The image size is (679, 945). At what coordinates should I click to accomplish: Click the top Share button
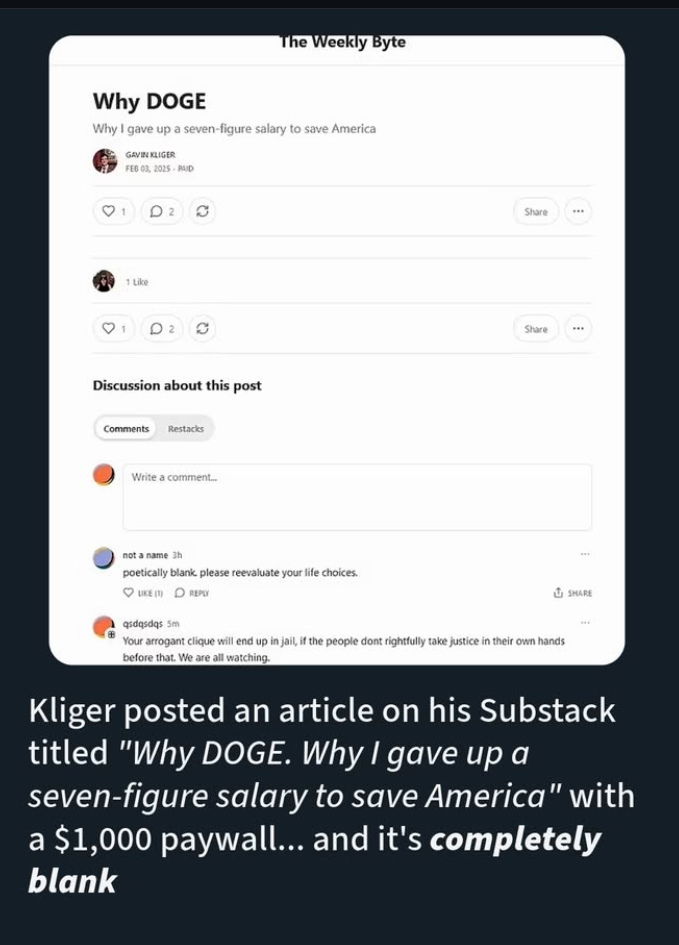pos(536,211)
